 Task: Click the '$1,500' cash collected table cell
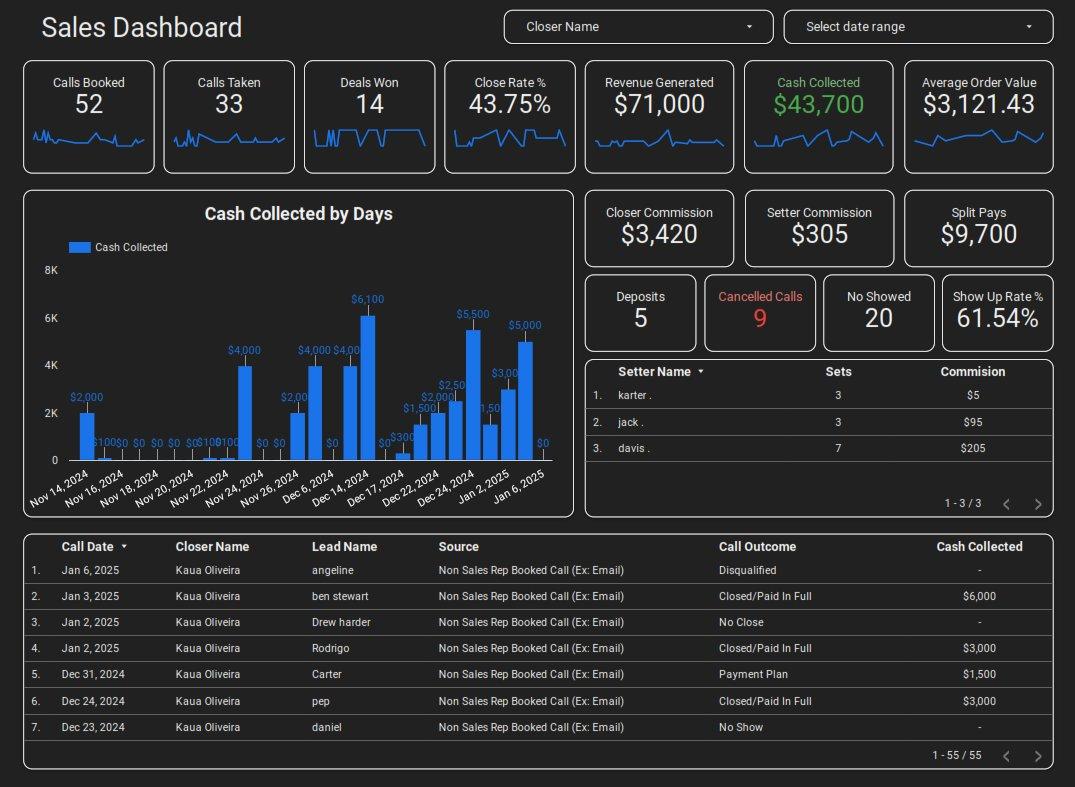coord(979,675)
